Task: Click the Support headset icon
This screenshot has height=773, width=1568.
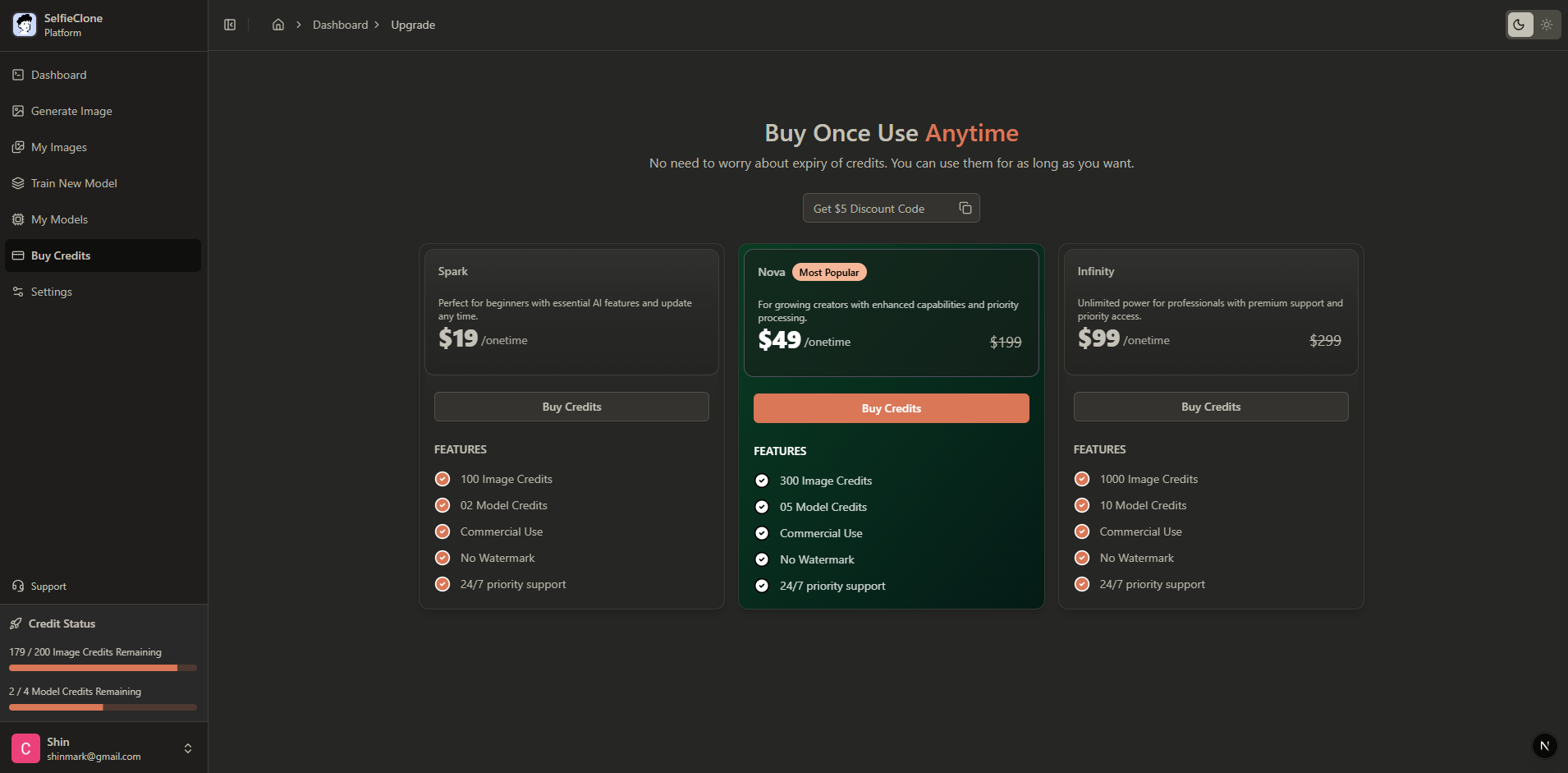Action: 18,586
